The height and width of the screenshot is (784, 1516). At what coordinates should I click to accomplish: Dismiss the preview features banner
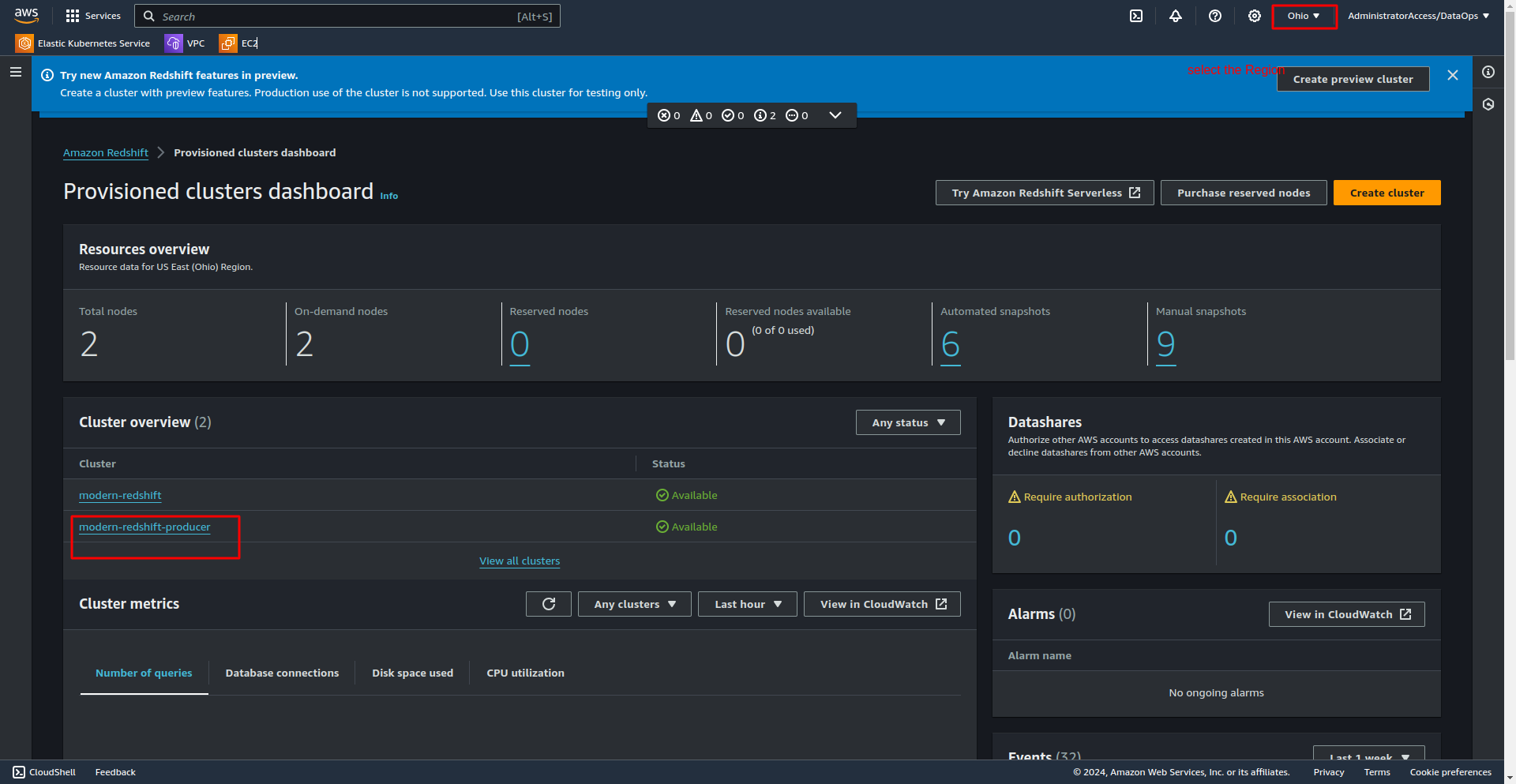(x=1453, y=75)
